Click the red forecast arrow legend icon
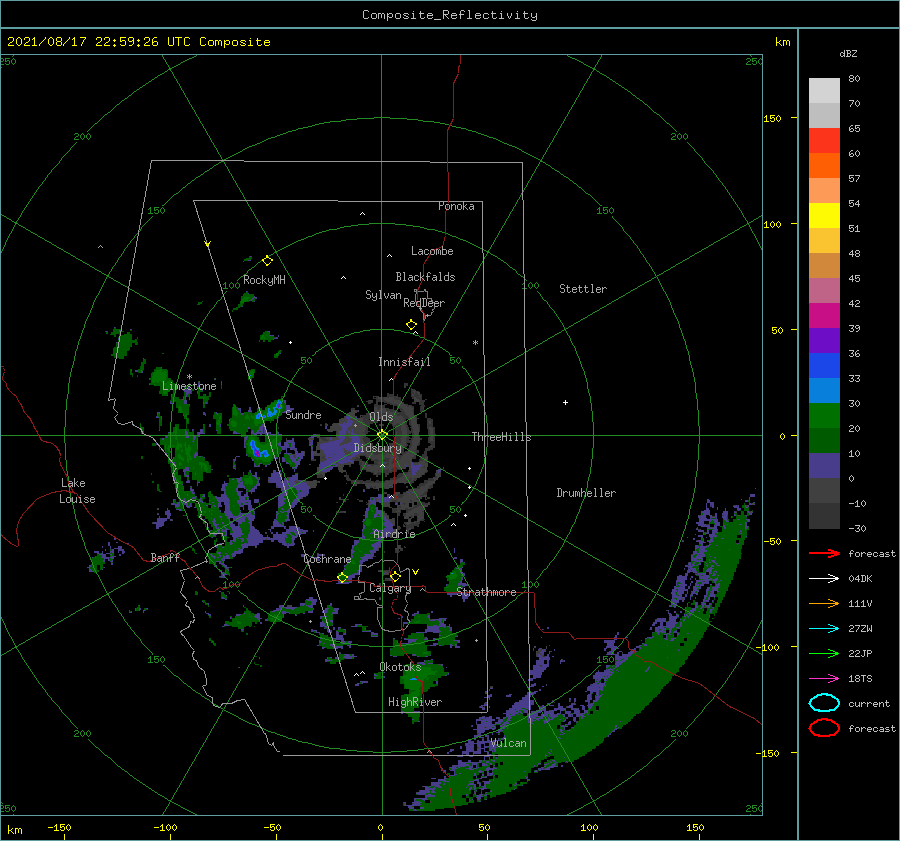 [x=824, y=553]
